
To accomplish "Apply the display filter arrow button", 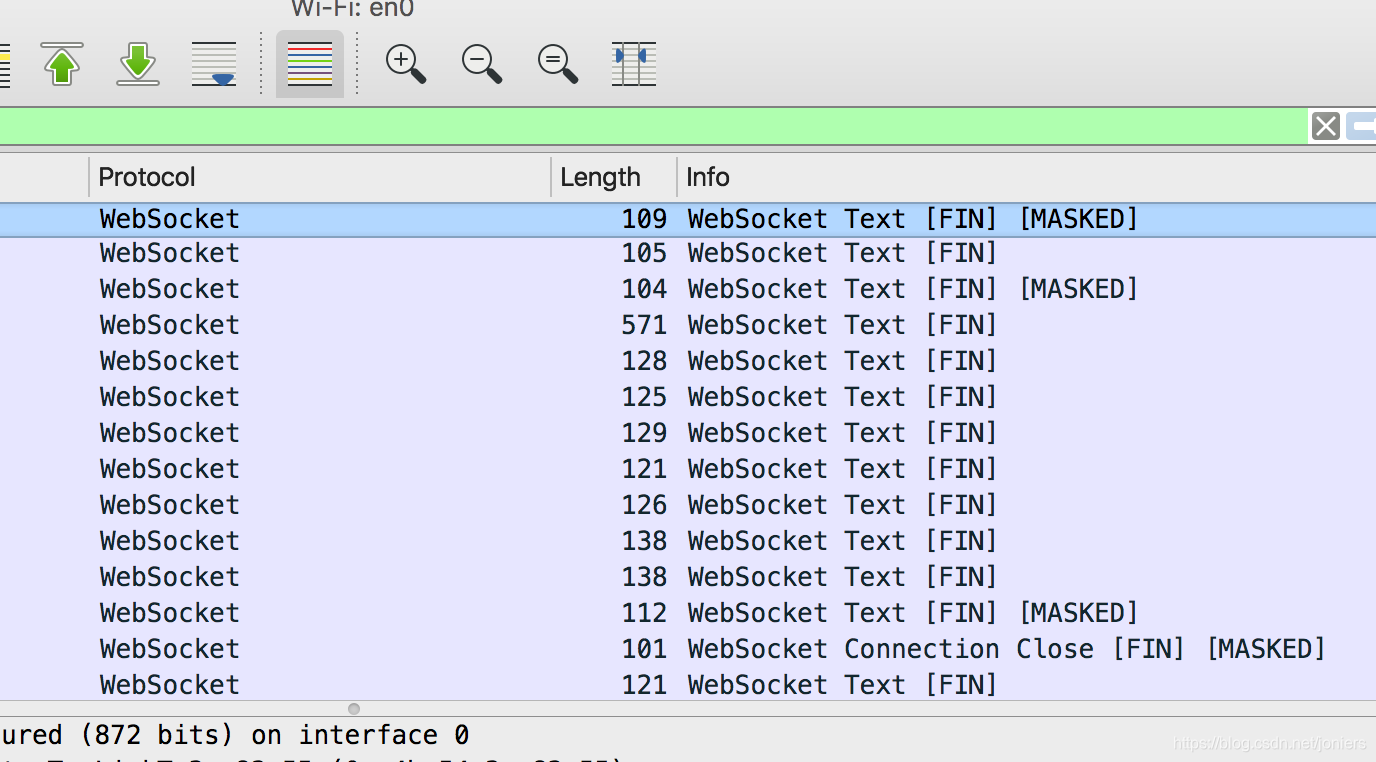I will [x=1361, y=126].
